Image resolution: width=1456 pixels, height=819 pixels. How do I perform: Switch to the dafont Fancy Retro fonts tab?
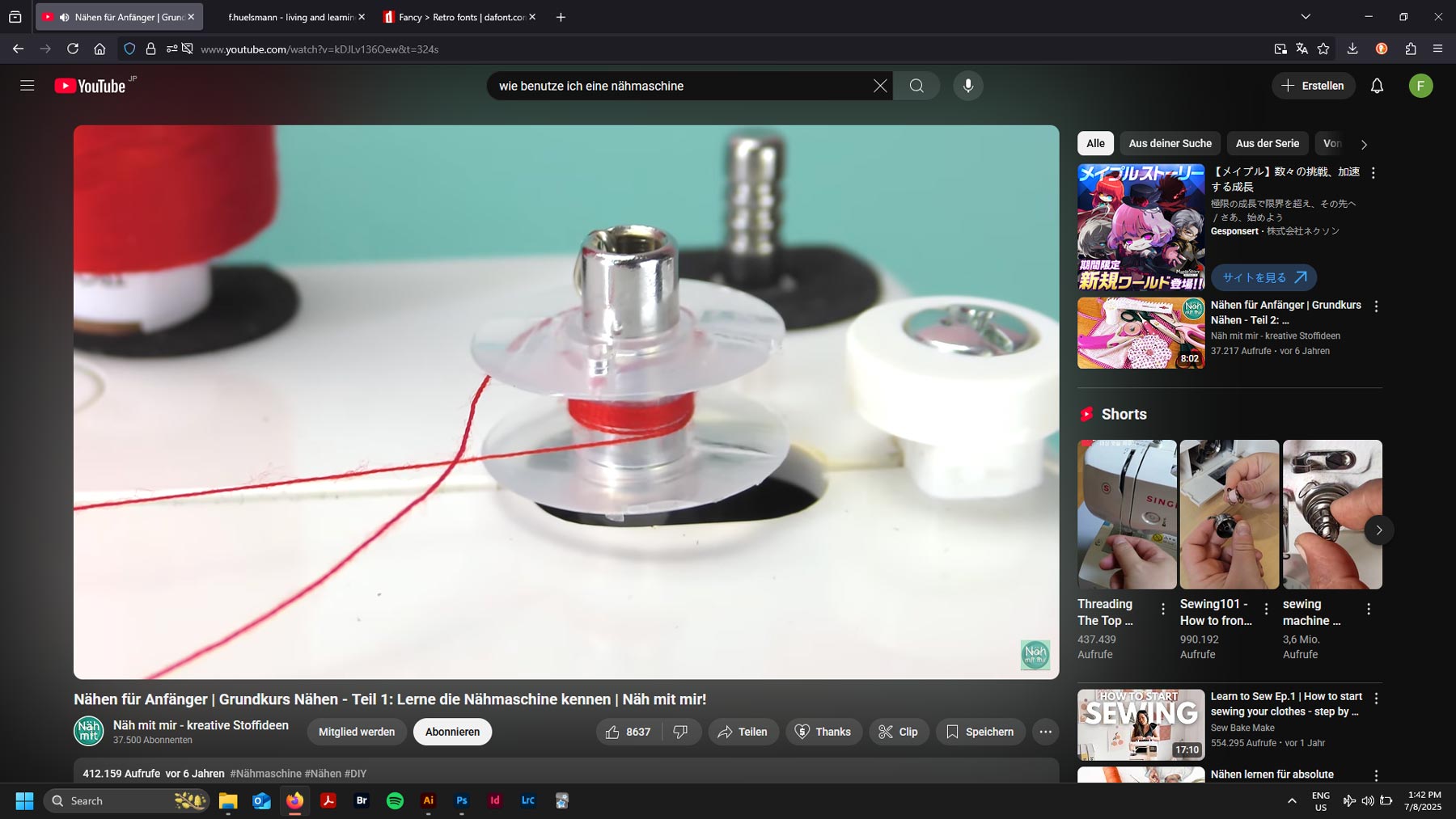459,17
